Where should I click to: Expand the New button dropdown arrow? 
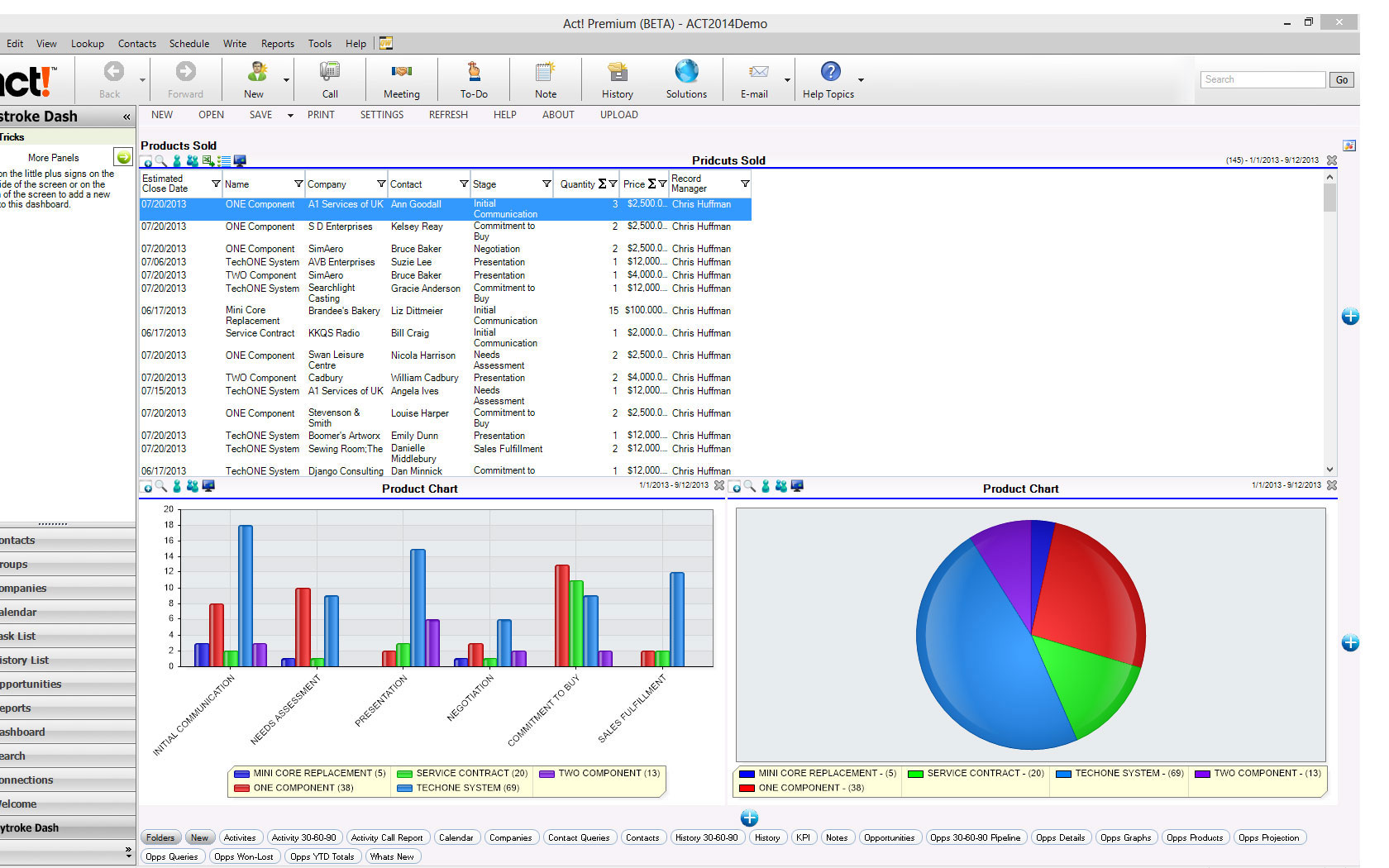click(x=287, y=80)
